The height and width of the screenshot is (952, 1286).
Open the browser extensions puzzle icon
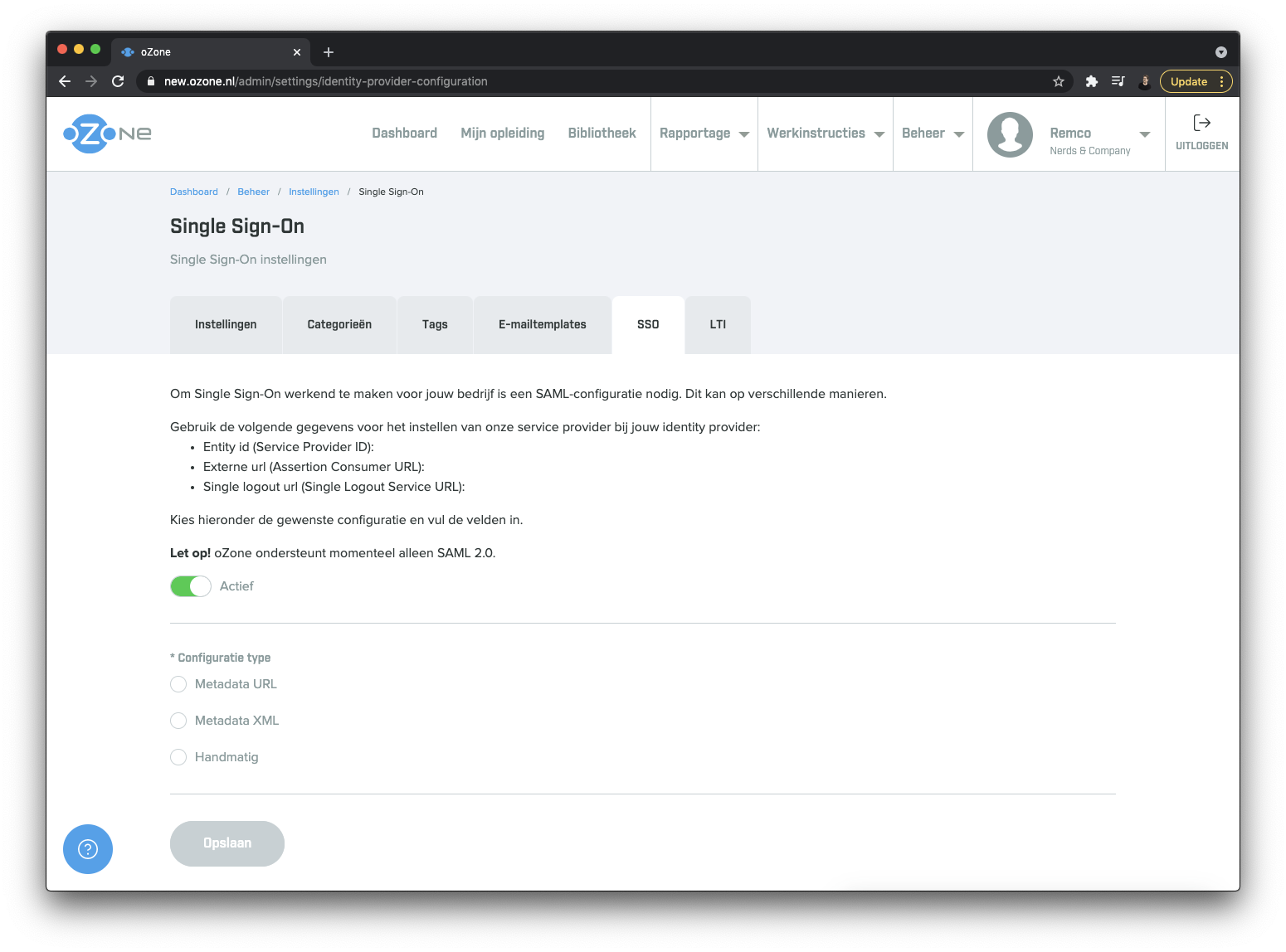1091,81
